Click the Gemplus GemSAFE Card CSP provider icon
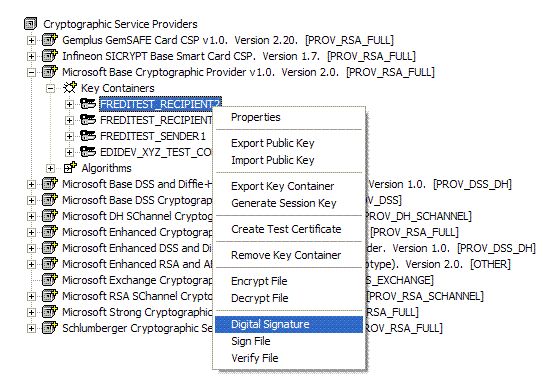The width and height of the screenshot is (552, 386). click(x=50, y=40)
